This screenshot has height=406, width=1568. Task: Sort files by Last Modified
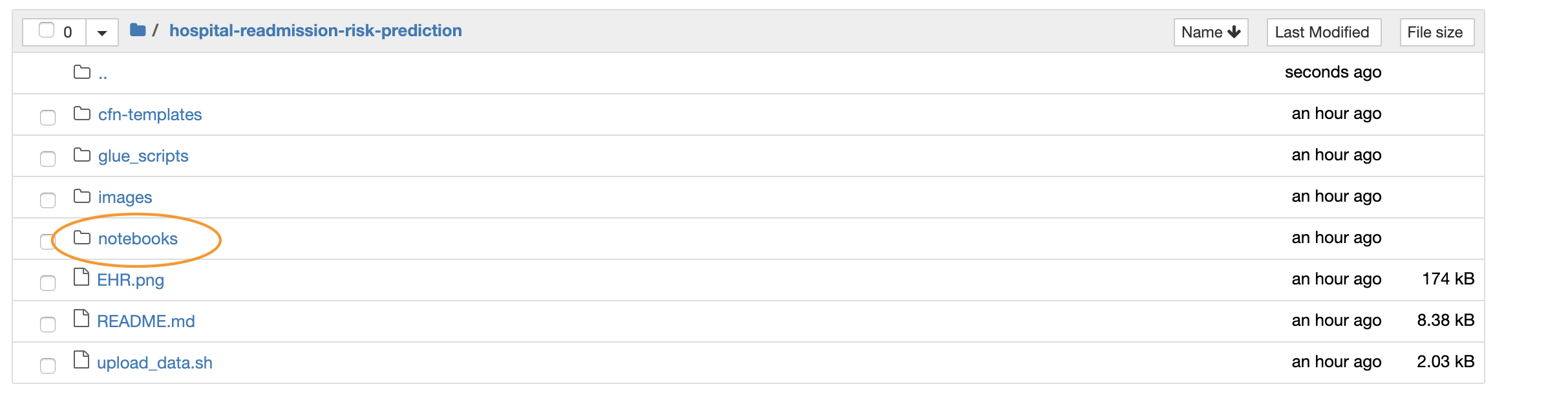pyautogui.click(x=1324, y=32)
